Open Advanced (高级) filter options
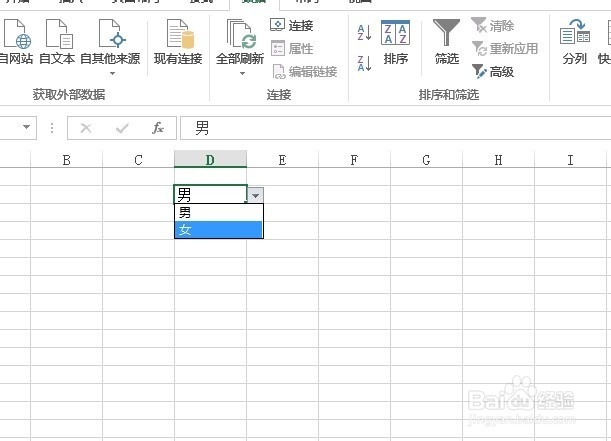Screen dimensions: 611x441 493,72
